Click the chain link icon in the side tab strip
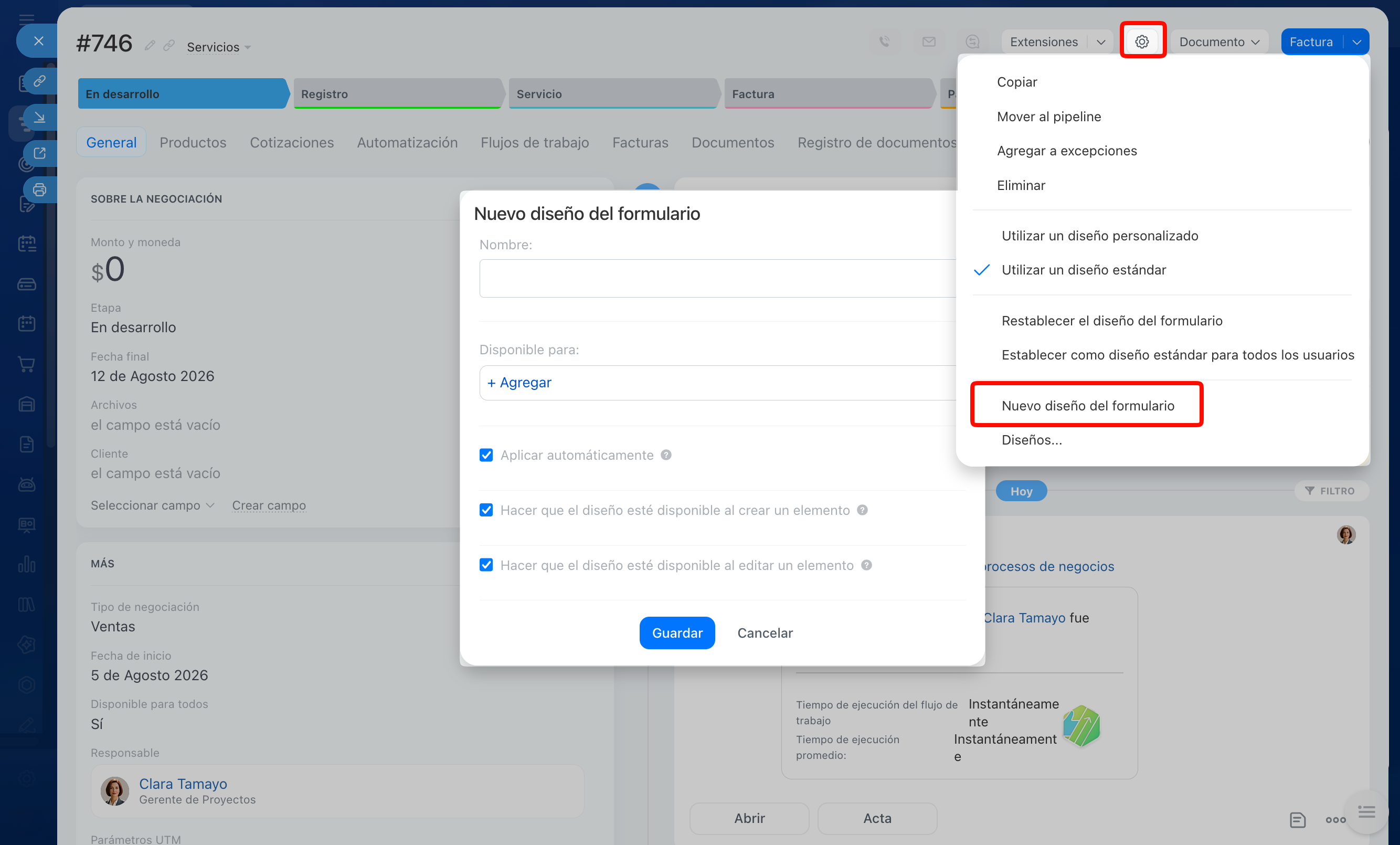The image size is (1400, 845). point(39,81)
